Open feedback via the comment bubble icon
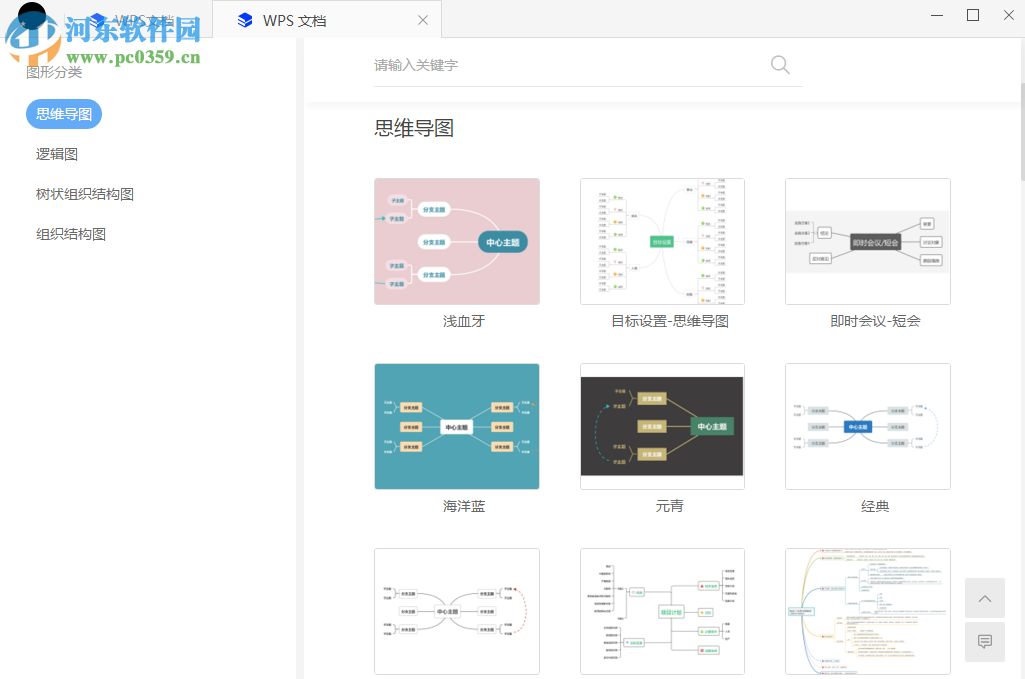 click(984, 641)
